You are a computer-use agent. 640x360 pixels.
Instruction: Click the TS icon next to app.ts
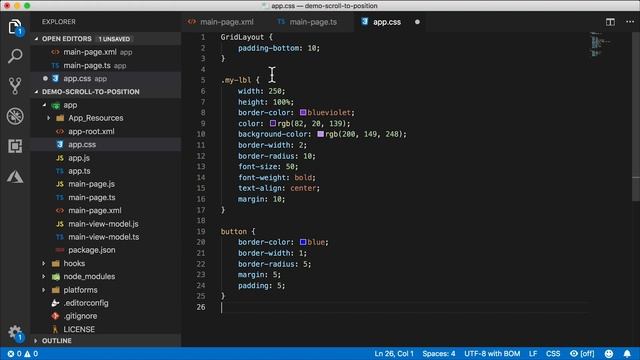(x=60, y=171)
